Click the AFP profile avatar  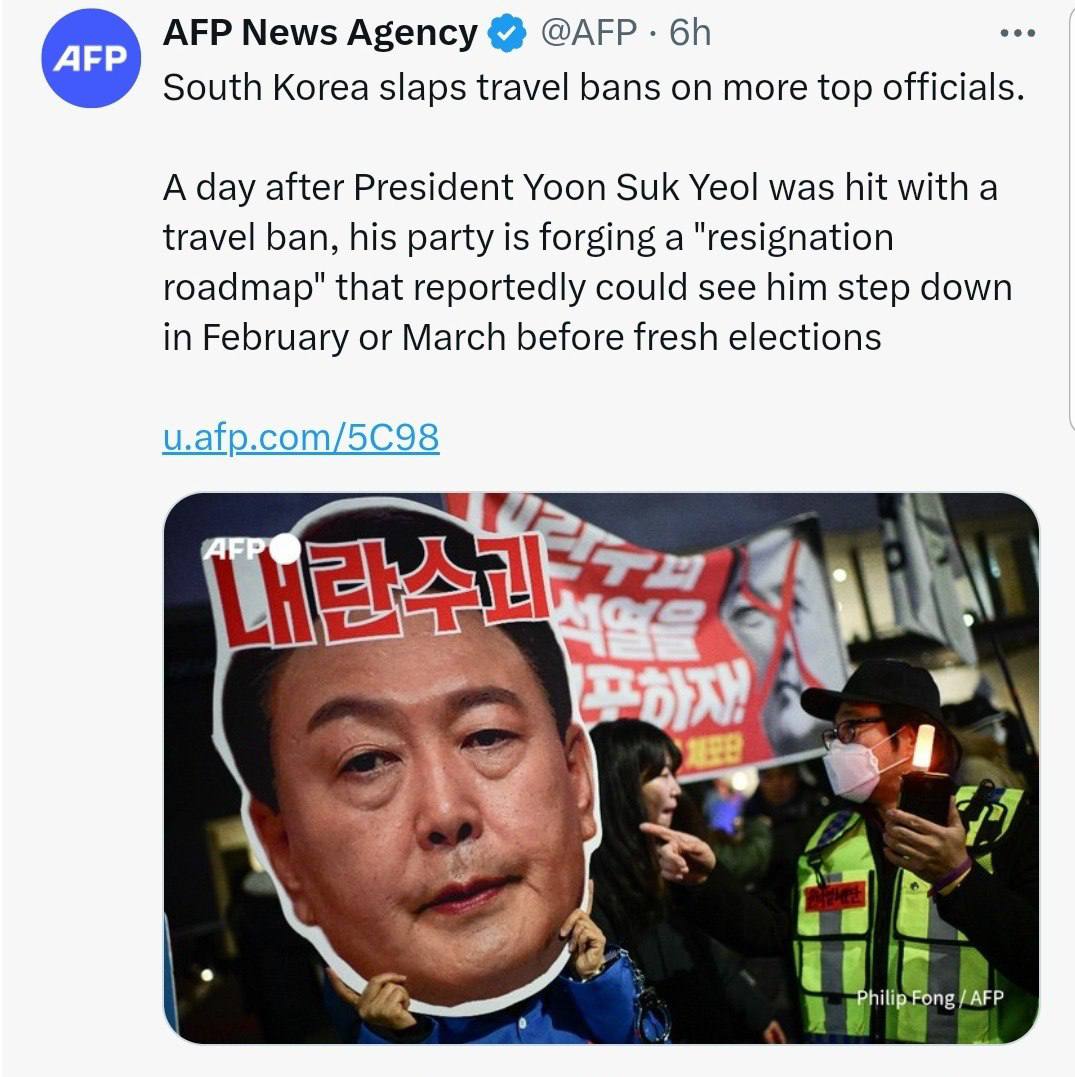(x=90, y=59)
